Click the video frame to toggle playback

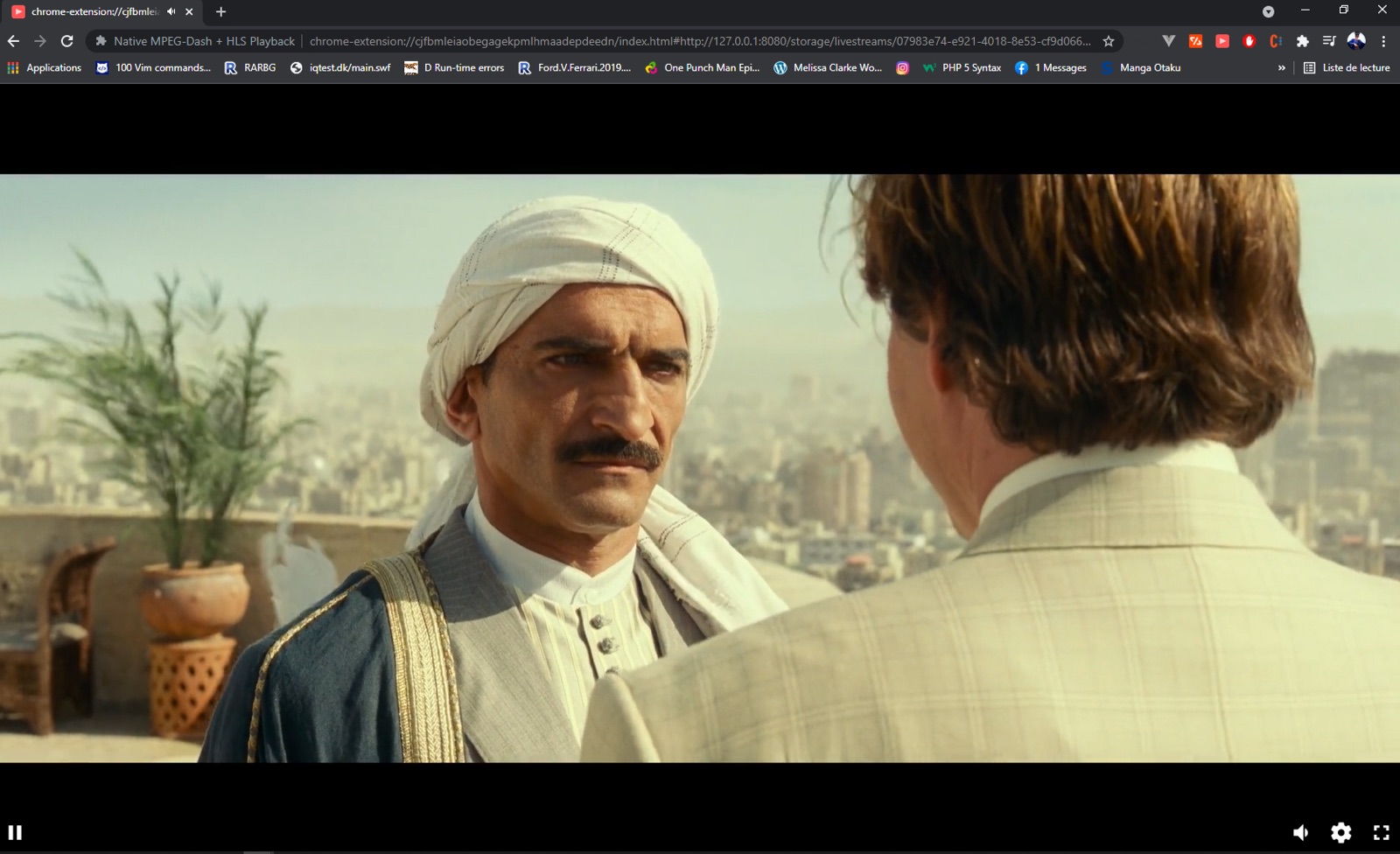pyautogui.click(x=700, y=468)
